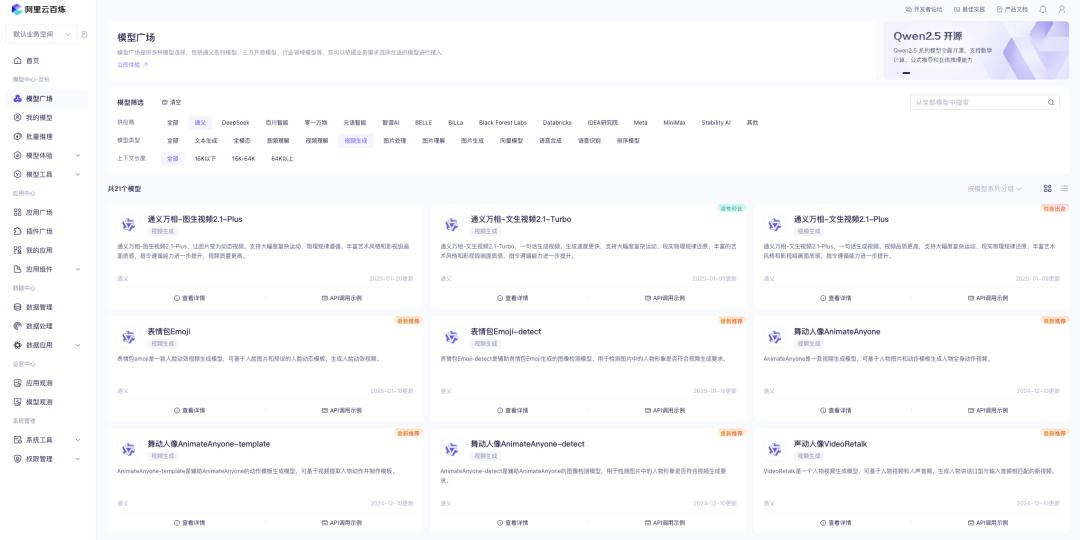Image resolution: width=1080 pixels, height=540 pixels.
Task: Expand the 权限管理 sidebar section
Action: click(x=78, y=459)
